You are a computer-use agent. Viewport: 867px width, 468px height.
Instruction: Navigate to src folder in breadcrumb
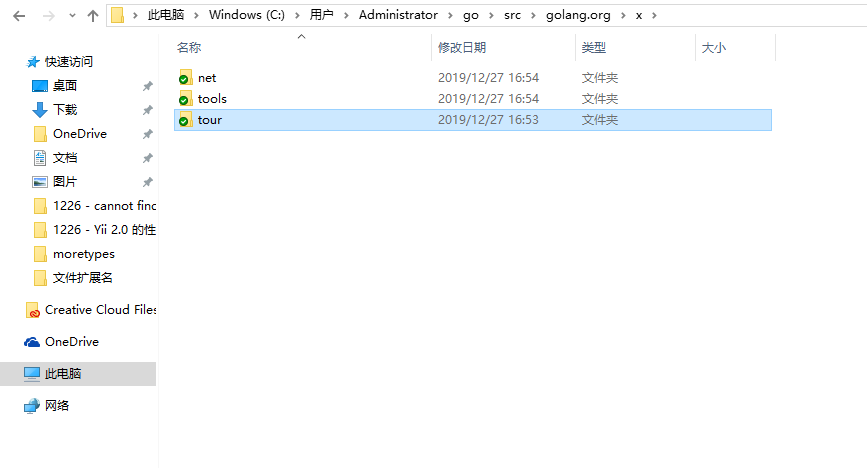pyautogui.click(x=512, y=15)
